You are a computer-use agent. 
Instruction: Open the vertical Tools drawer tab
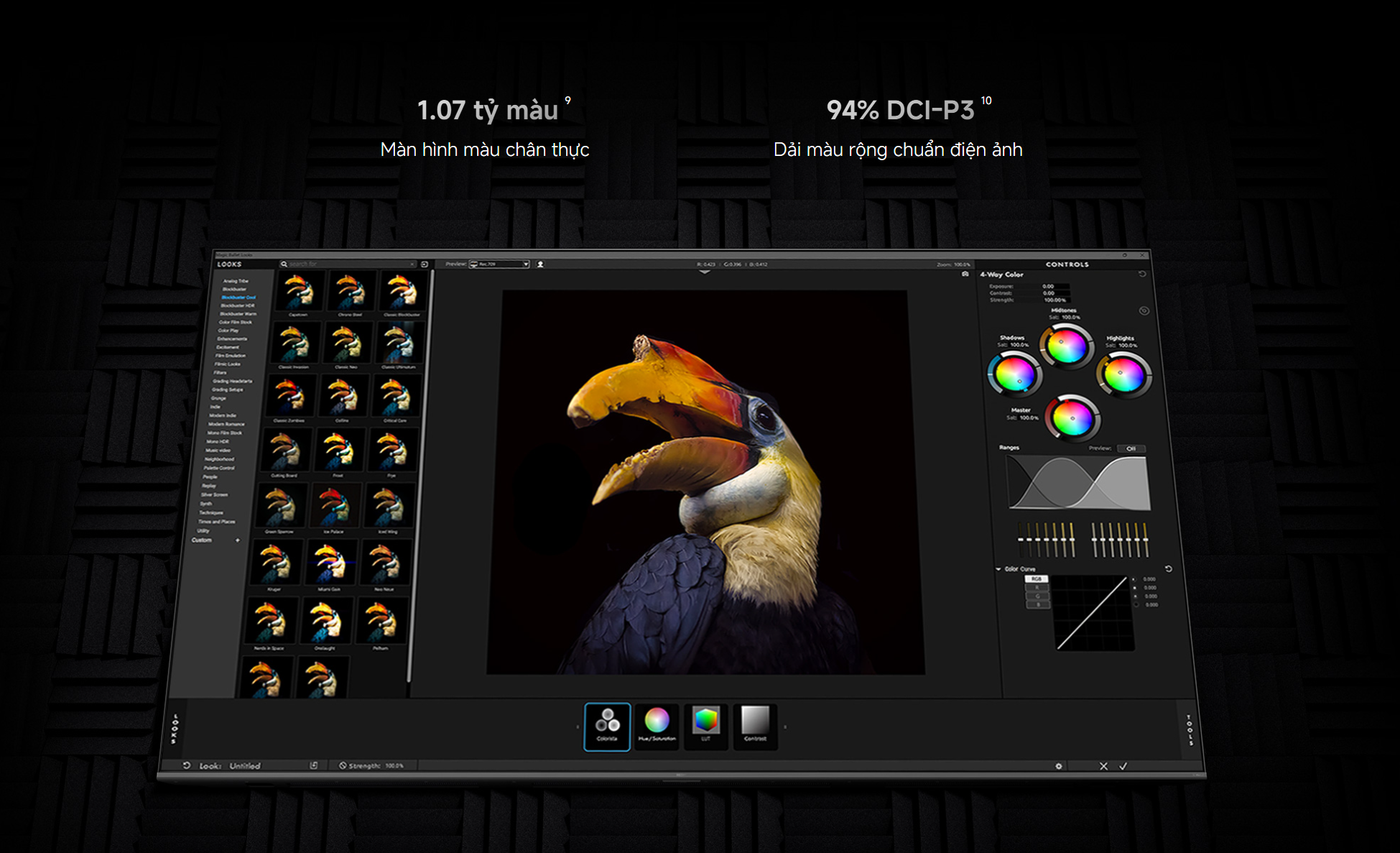[x=1190, y=729]
